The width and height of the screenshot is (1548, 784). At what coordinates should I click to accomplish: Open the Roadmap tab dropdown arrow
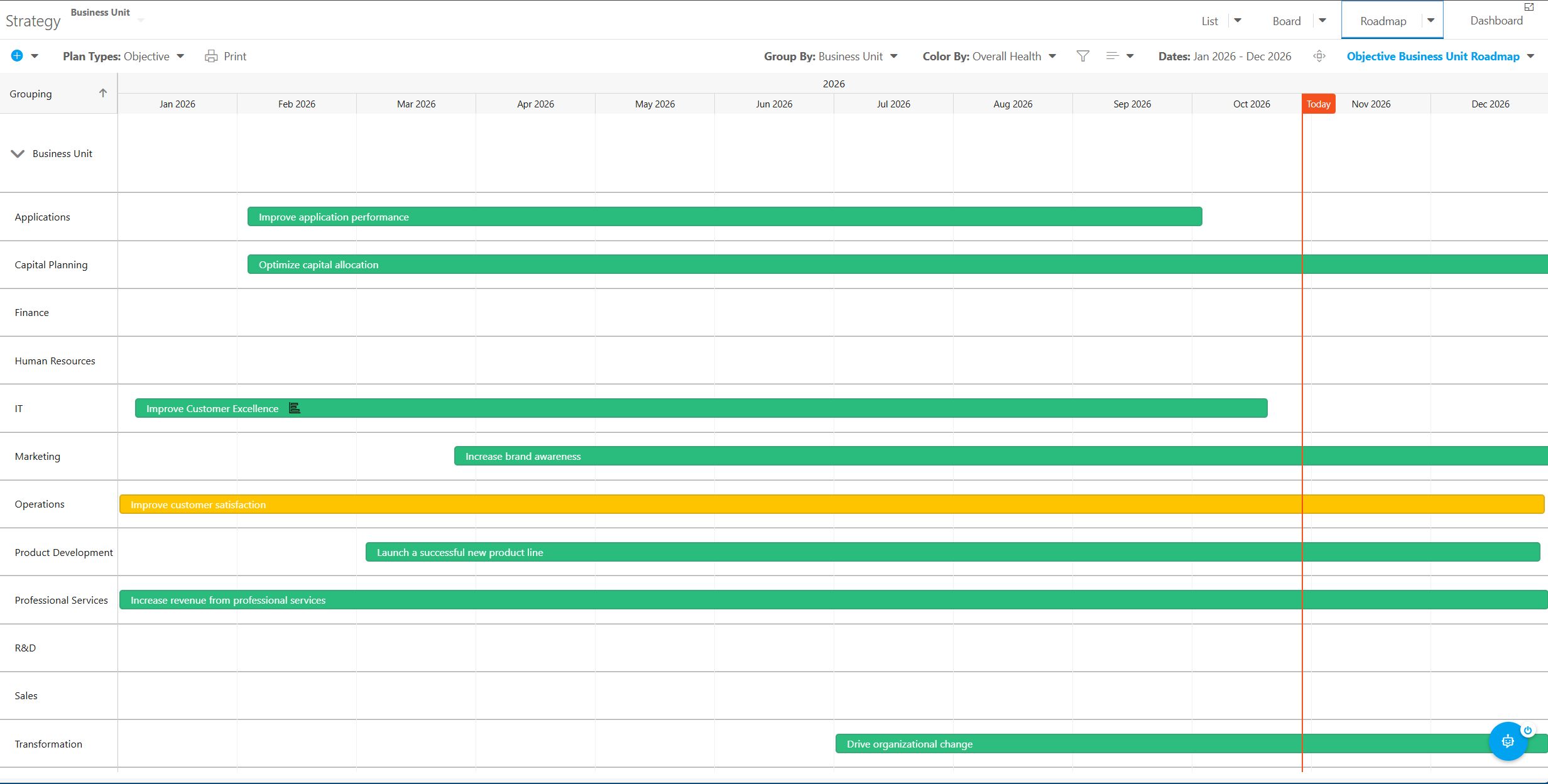coord(1431,21)
